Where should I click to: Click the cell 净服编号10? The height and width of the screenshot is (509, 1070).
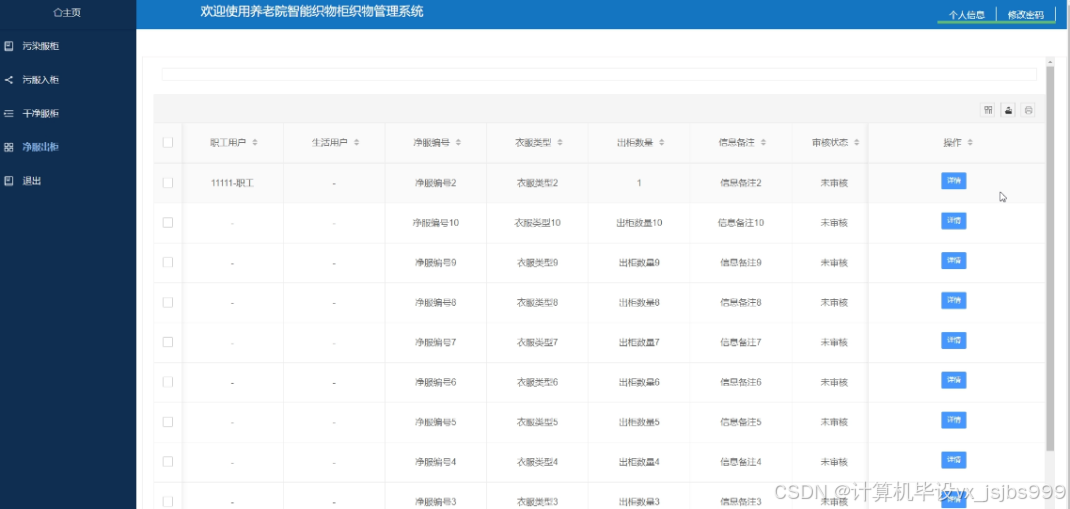point(435,222)
